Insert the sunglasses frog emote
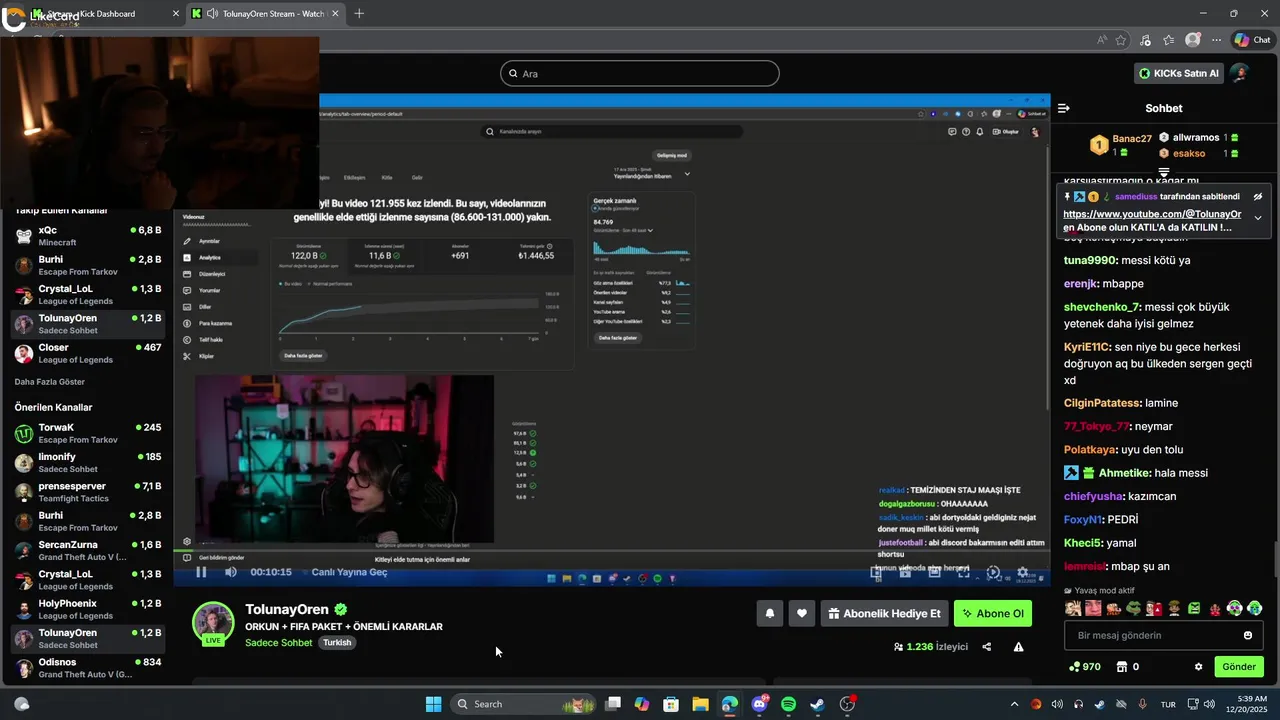This screenshot has width=1280, height=720. click(1133, 608)
